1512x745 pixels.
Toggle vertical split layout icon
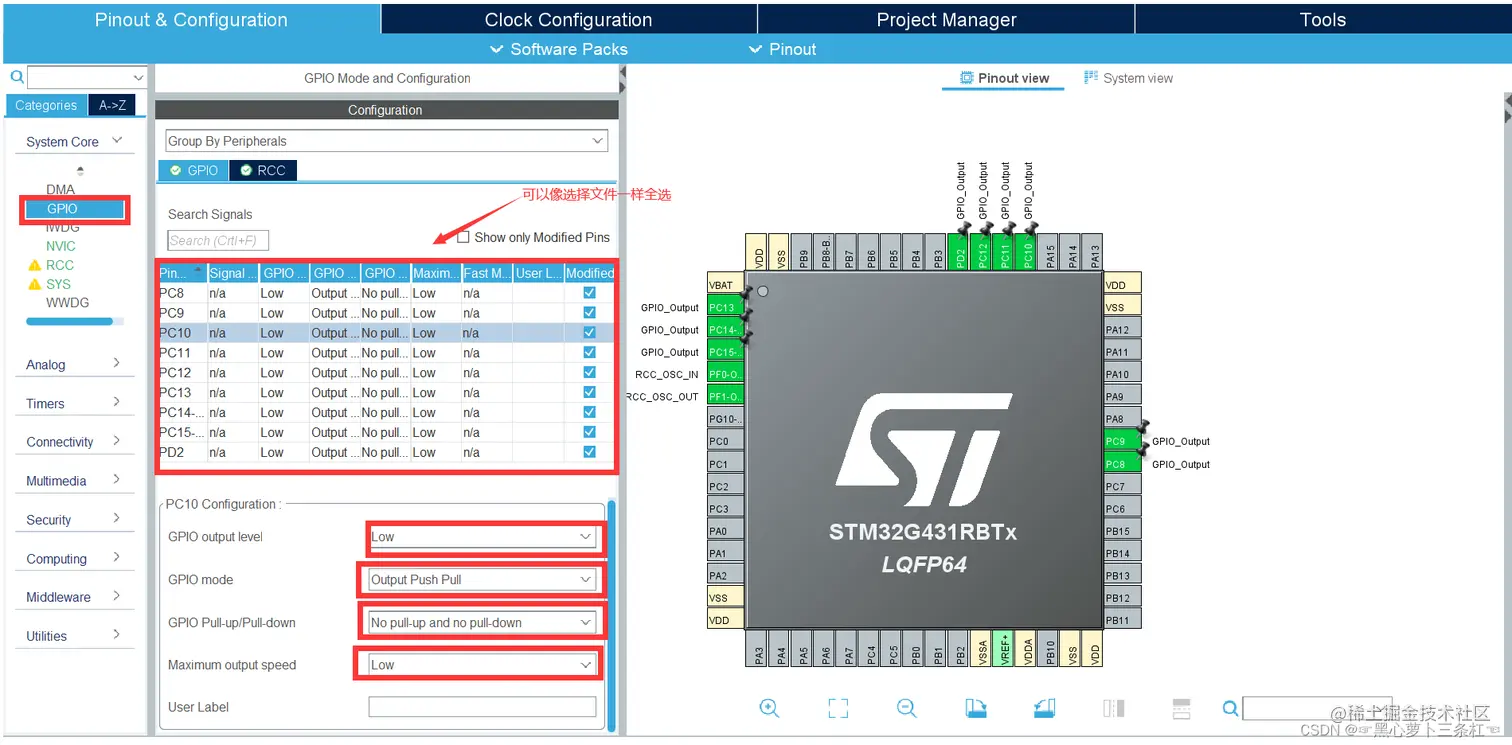point(1114,708)
